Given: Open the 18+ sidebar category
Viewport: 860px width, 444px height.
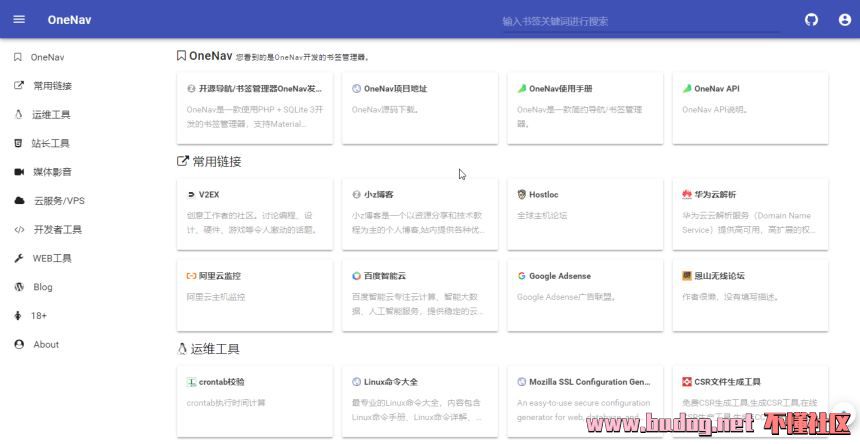Looking at the screenshot, I should 39,316.
